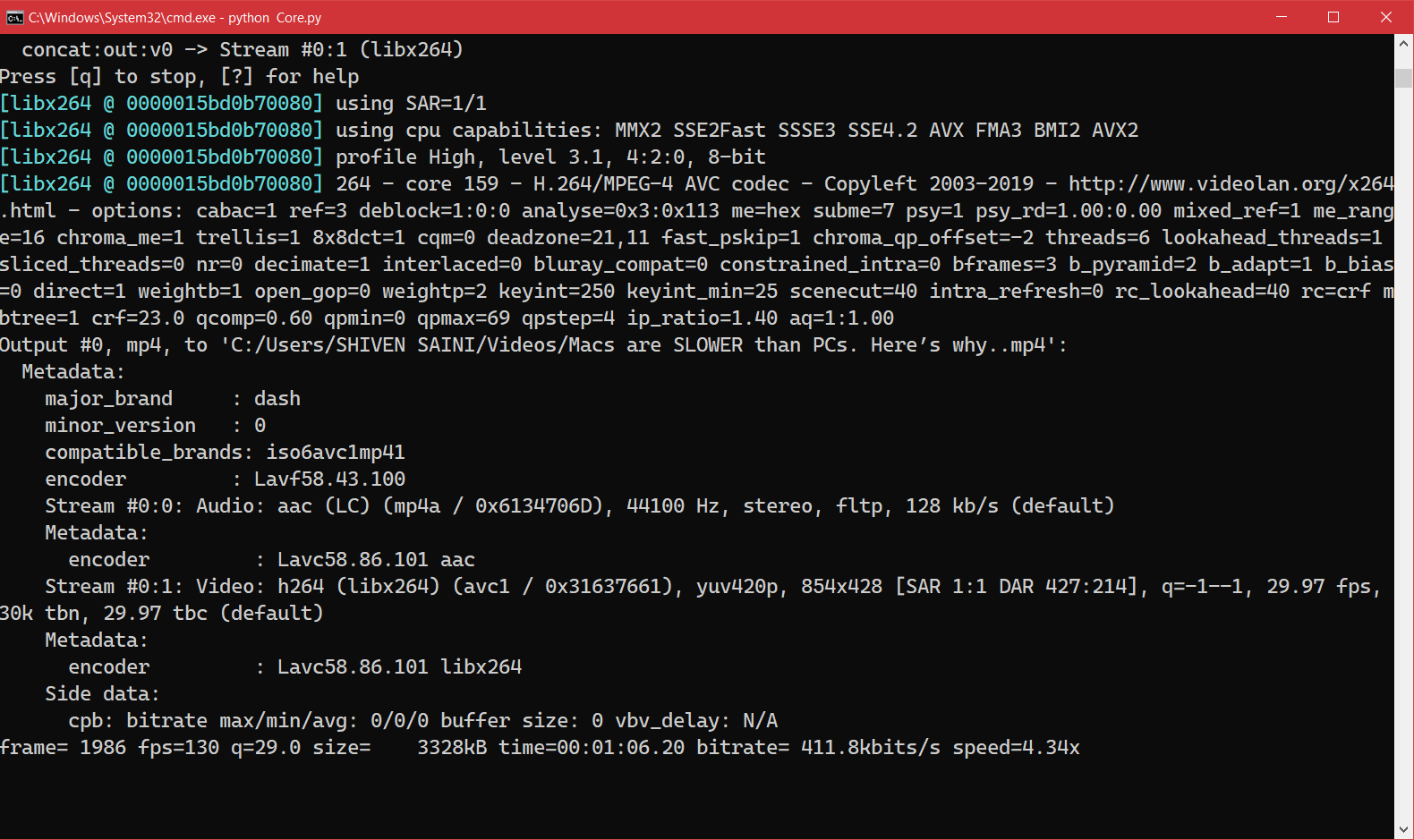Minimize the command prompt window

(x=1282, y=17)
